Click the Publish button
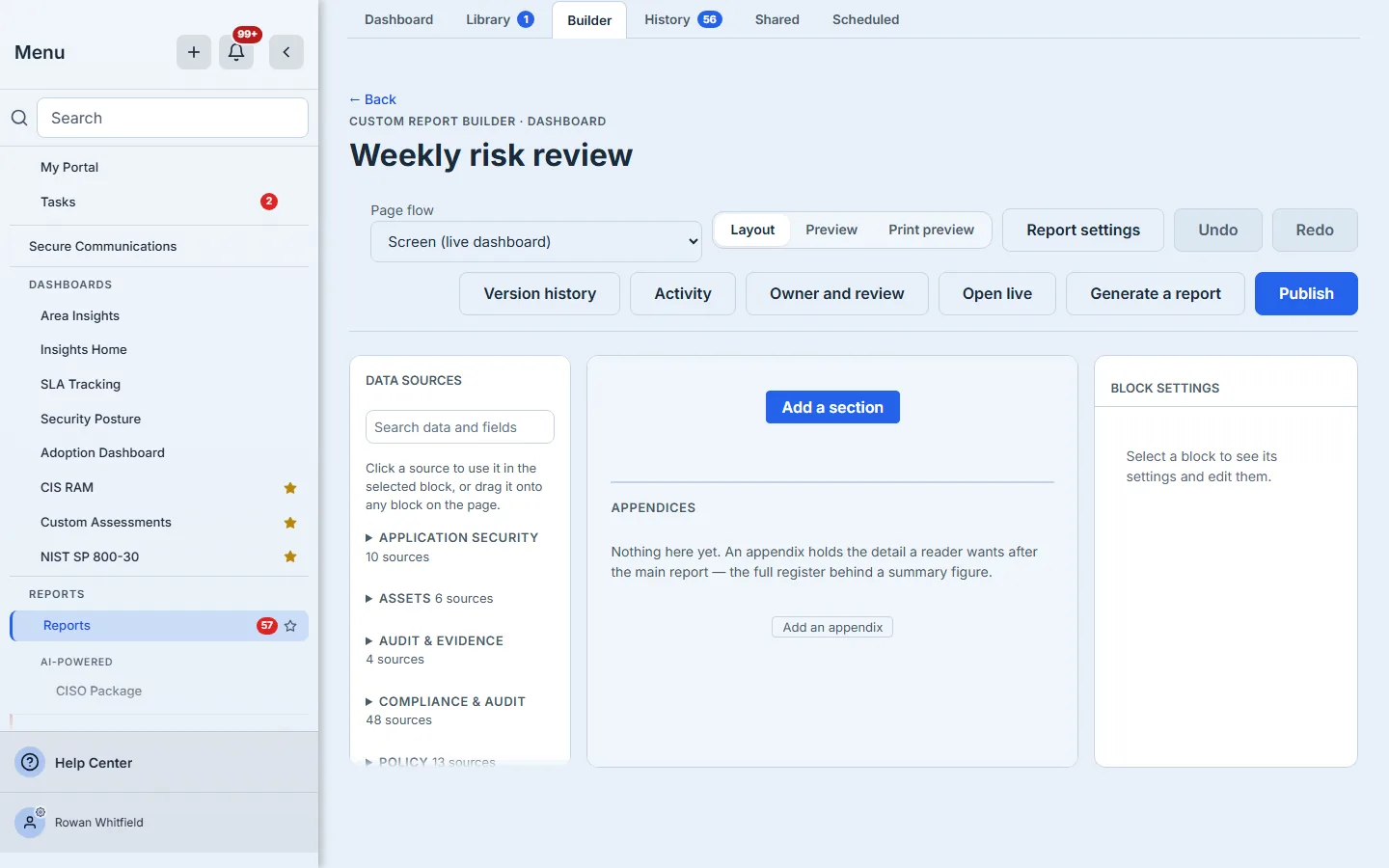 1306,294
